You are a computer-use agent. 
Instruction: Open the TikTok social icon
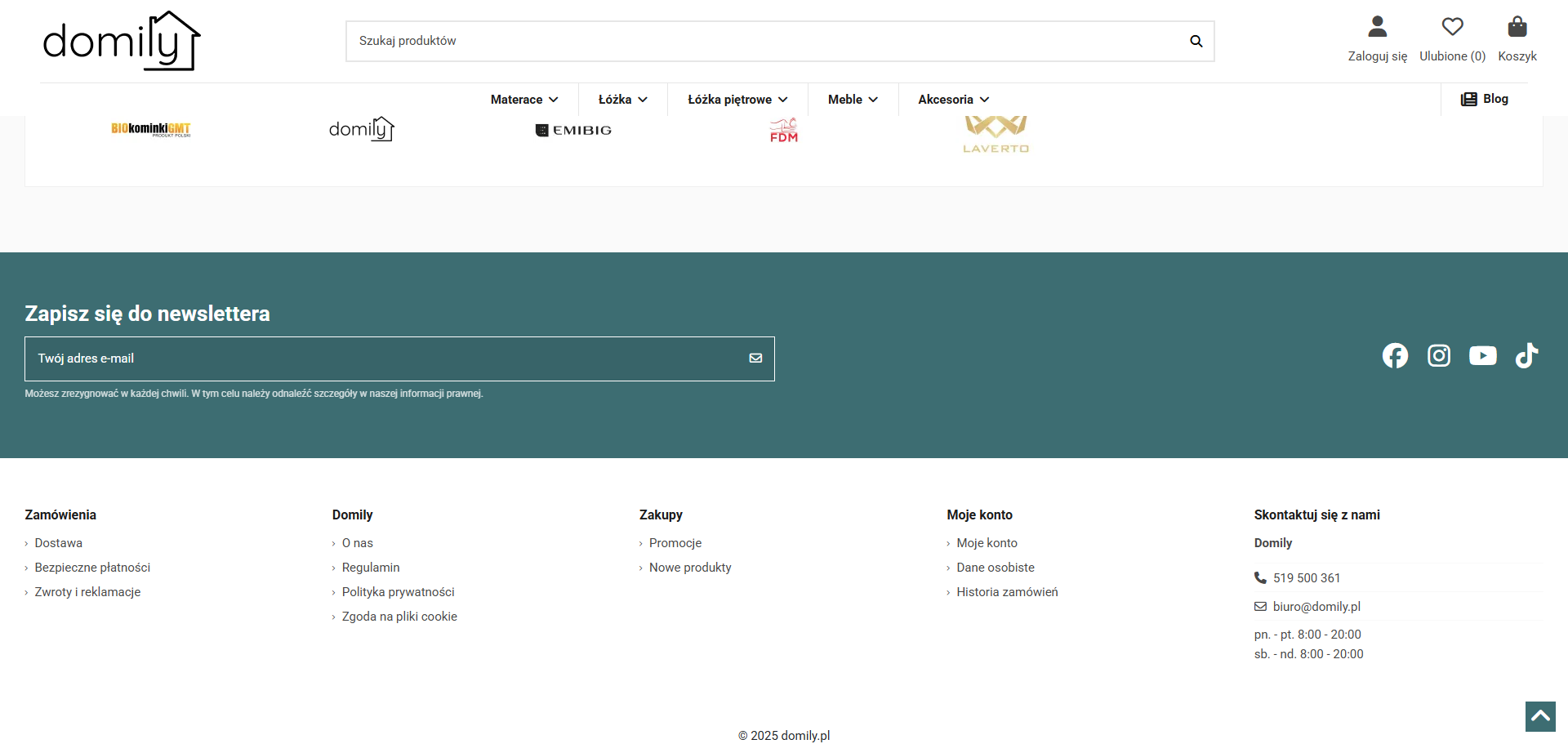point(1526,355)
